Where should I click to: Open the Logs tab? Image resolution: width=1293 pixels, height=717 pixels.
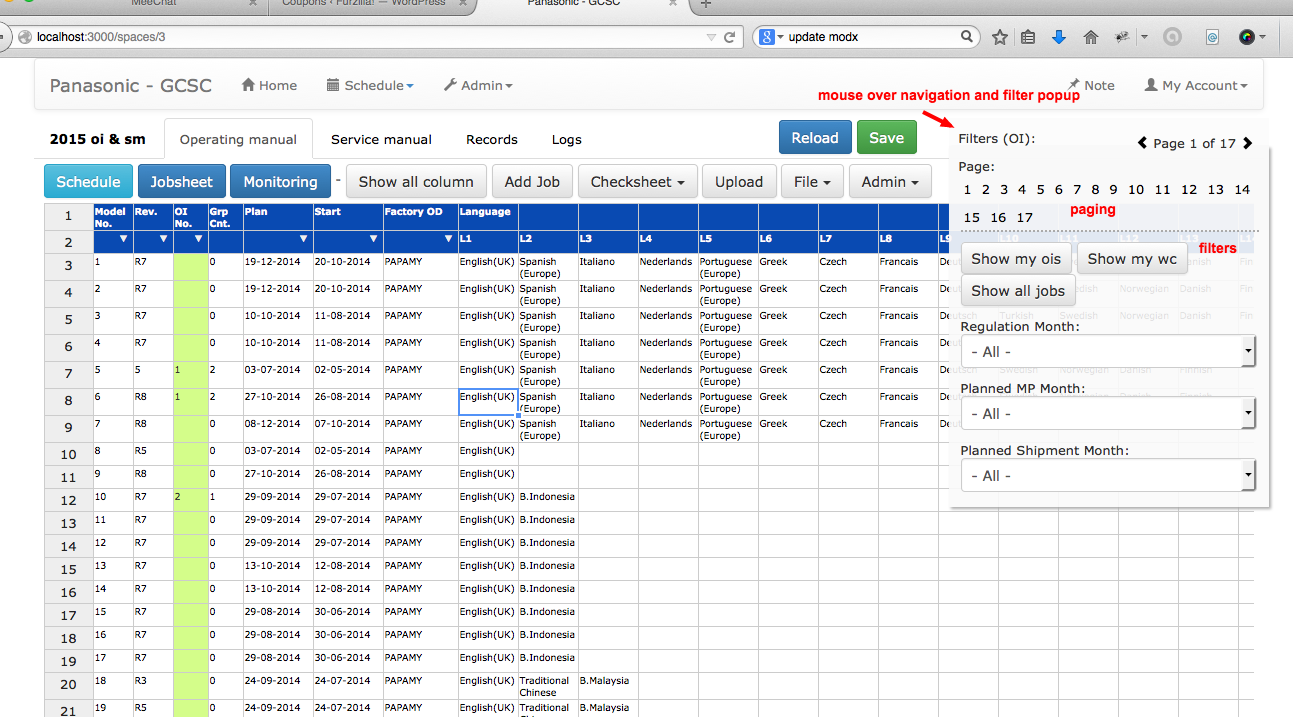coord(566,140)
